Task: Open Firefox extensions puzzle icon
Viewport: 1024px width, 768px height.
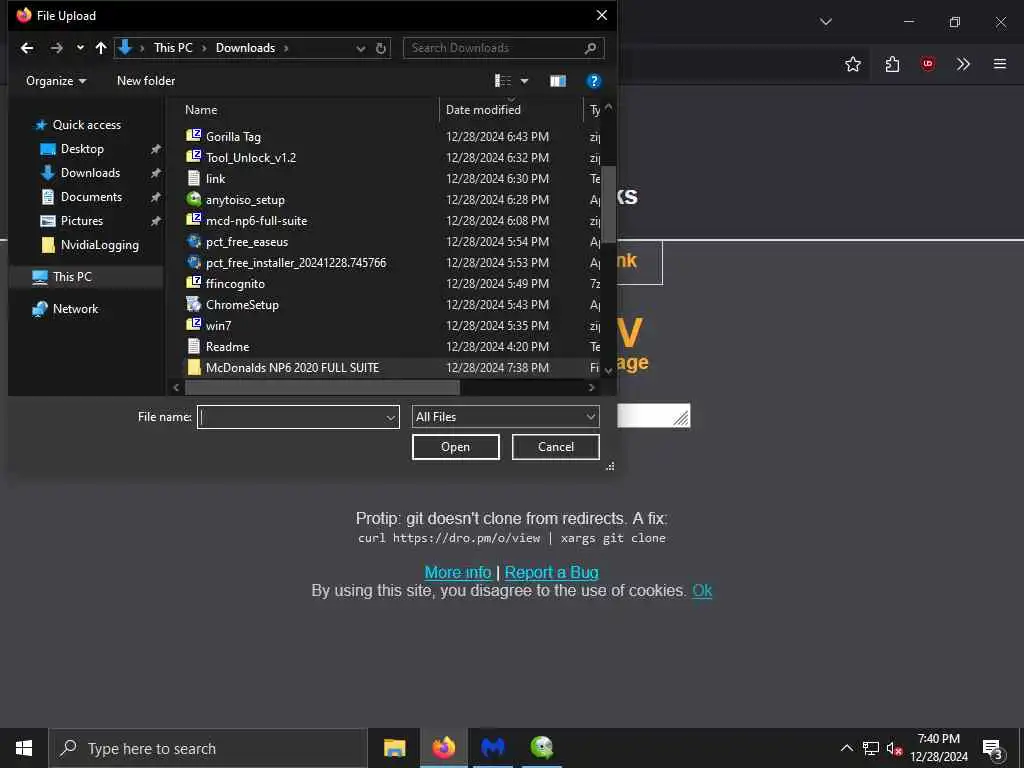Action: coord(892,64)
